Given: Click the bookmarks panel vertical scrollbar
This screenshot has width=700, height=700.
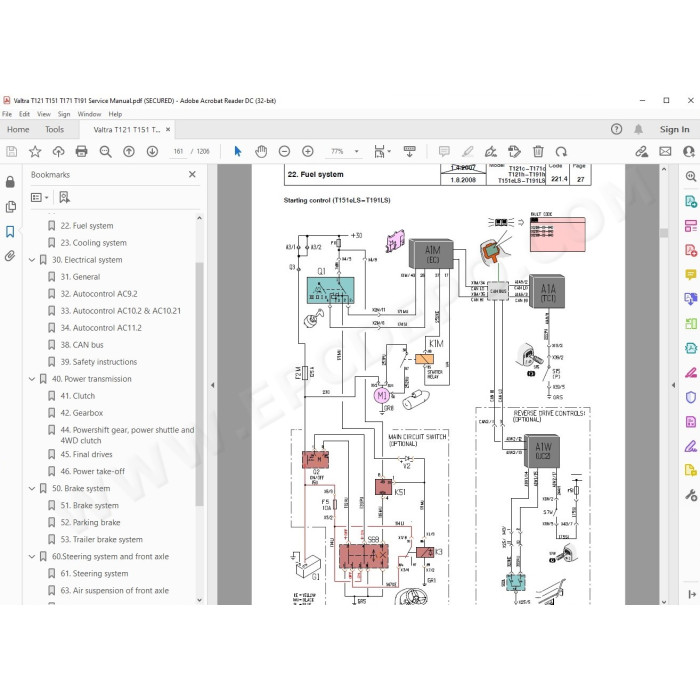Looking at the screenshot, I should click(200, 384).
